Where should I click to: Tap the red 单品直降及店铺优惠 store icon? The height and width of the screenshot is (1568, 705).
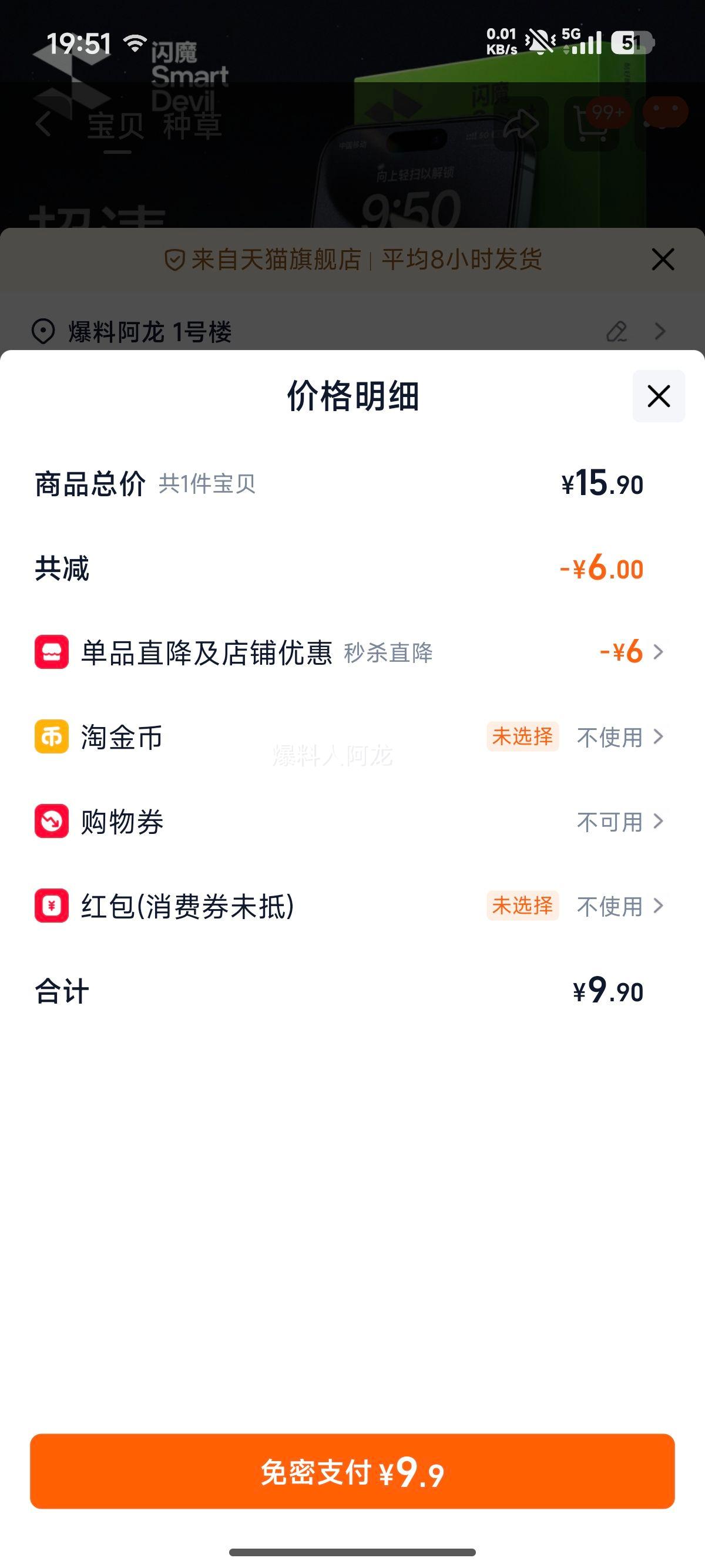pyautogui.click(x=52, y=652)
